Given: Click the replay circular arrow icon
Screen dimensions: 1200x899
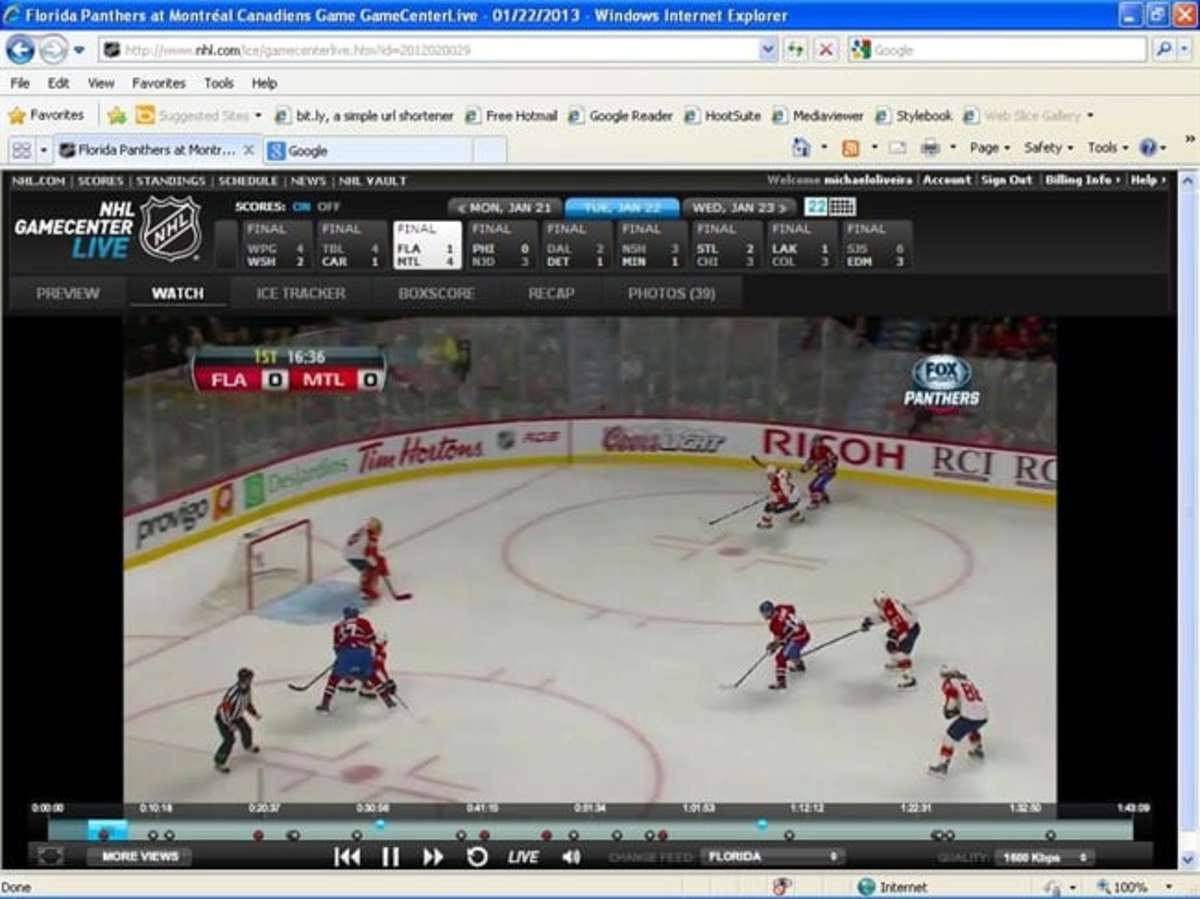Looking at the screenshot, I should point(477,857).
